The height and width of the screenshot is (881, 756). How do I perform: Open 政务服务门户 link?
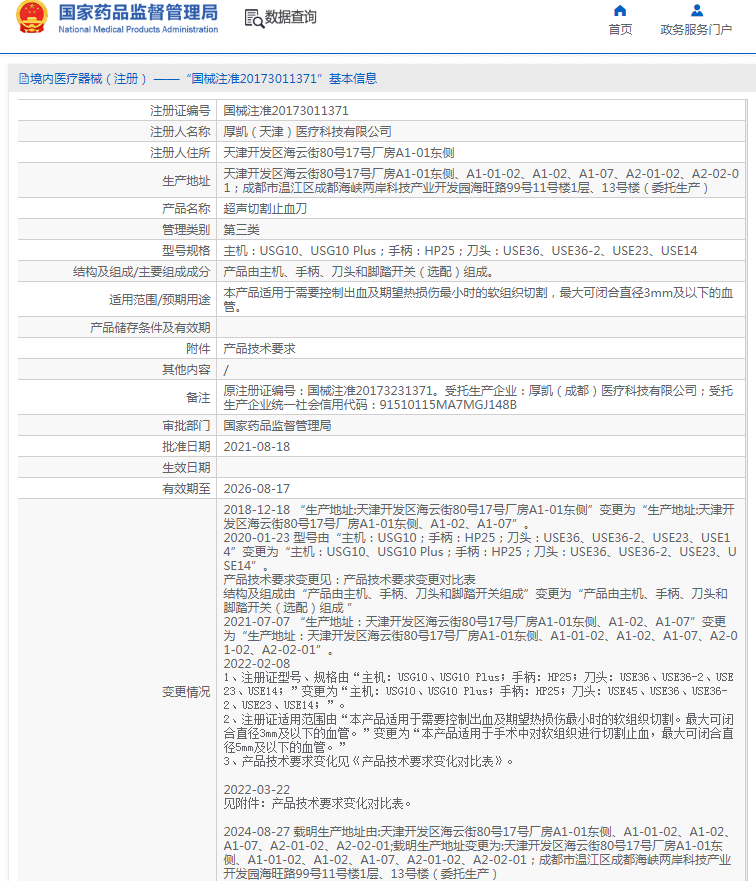[x=696, y=30]
